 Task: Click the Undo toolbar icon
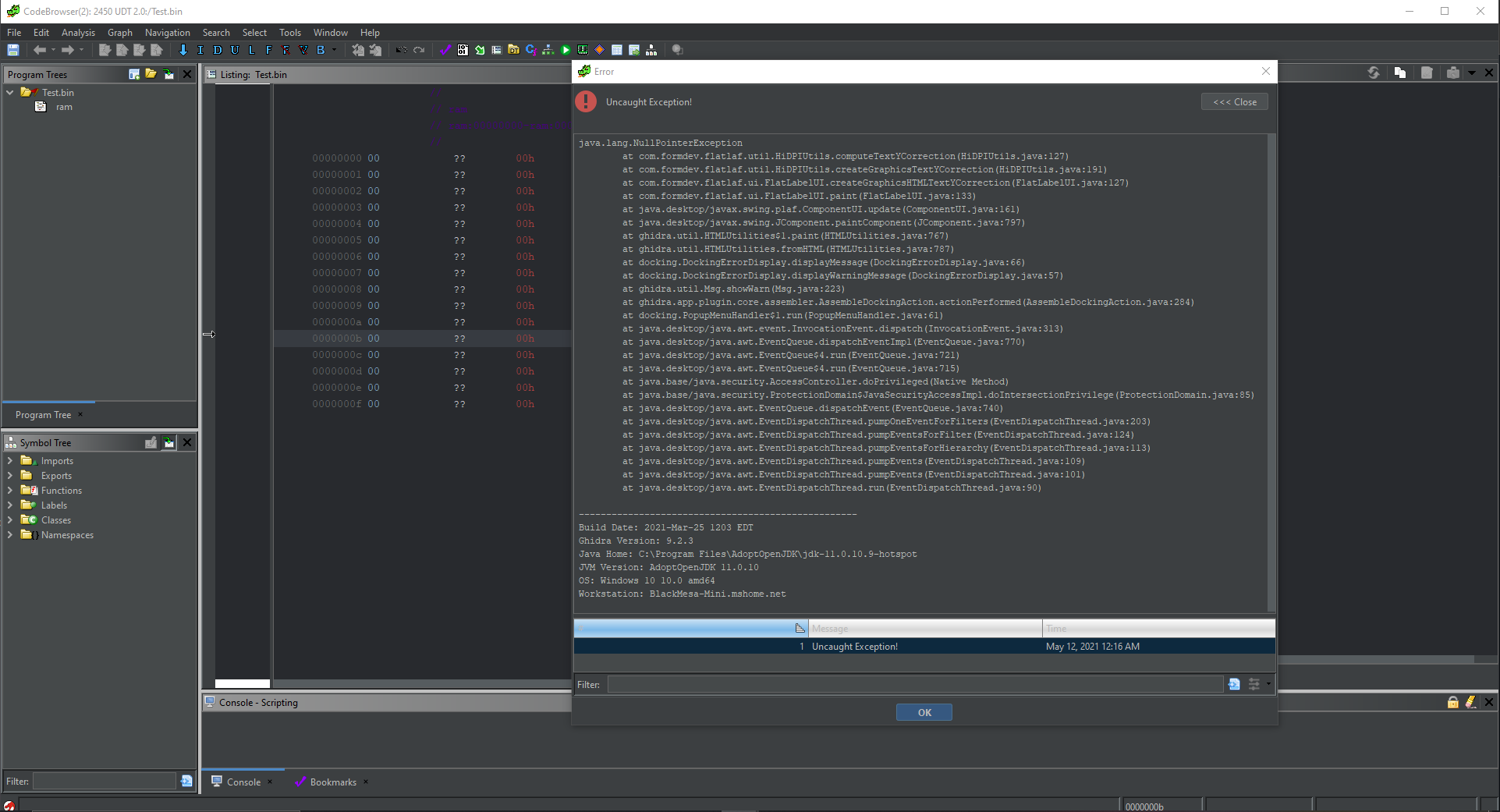click(402, 50)
